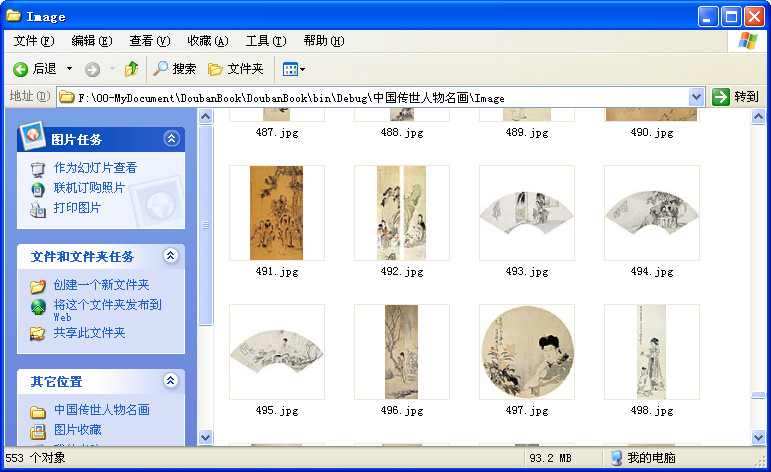Maximize the Image window
This screenshot has height=472, width=771.
coord(731,17)
